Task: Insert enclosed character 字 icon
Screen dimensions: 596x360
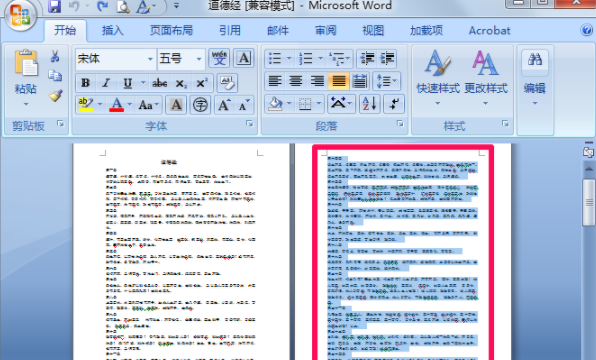Action: 200,105
